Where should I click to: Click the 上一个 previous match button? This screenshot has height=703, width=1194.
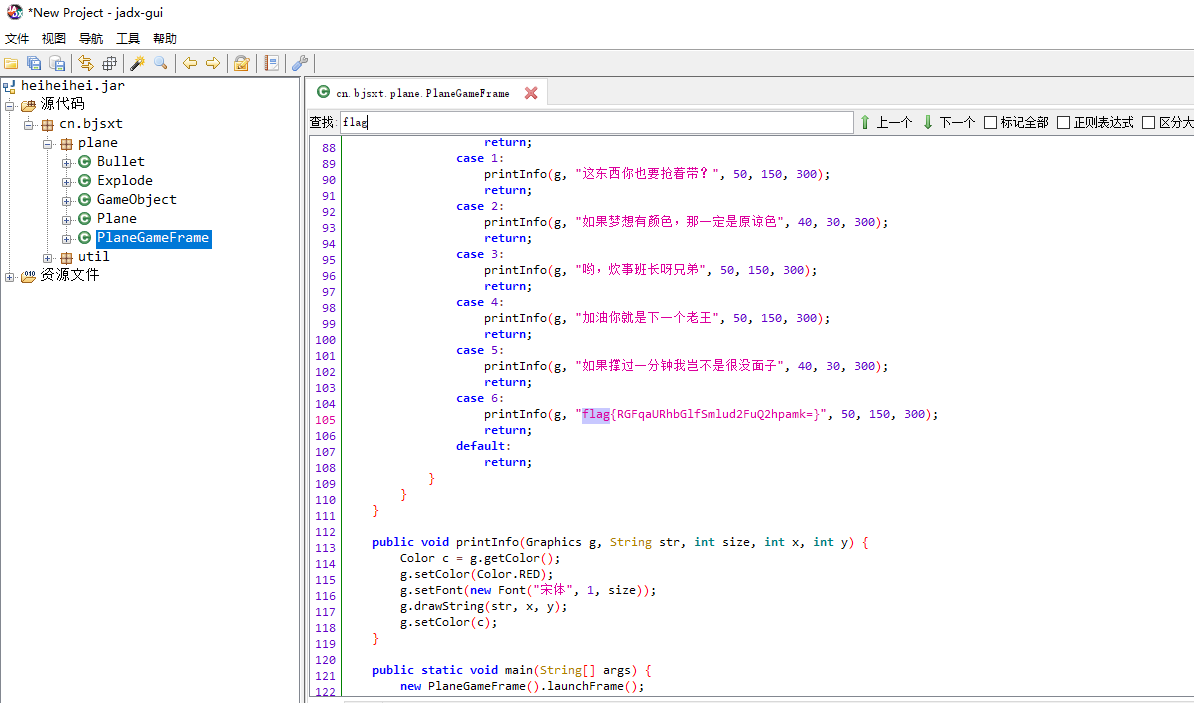click(x=886, y=122)
